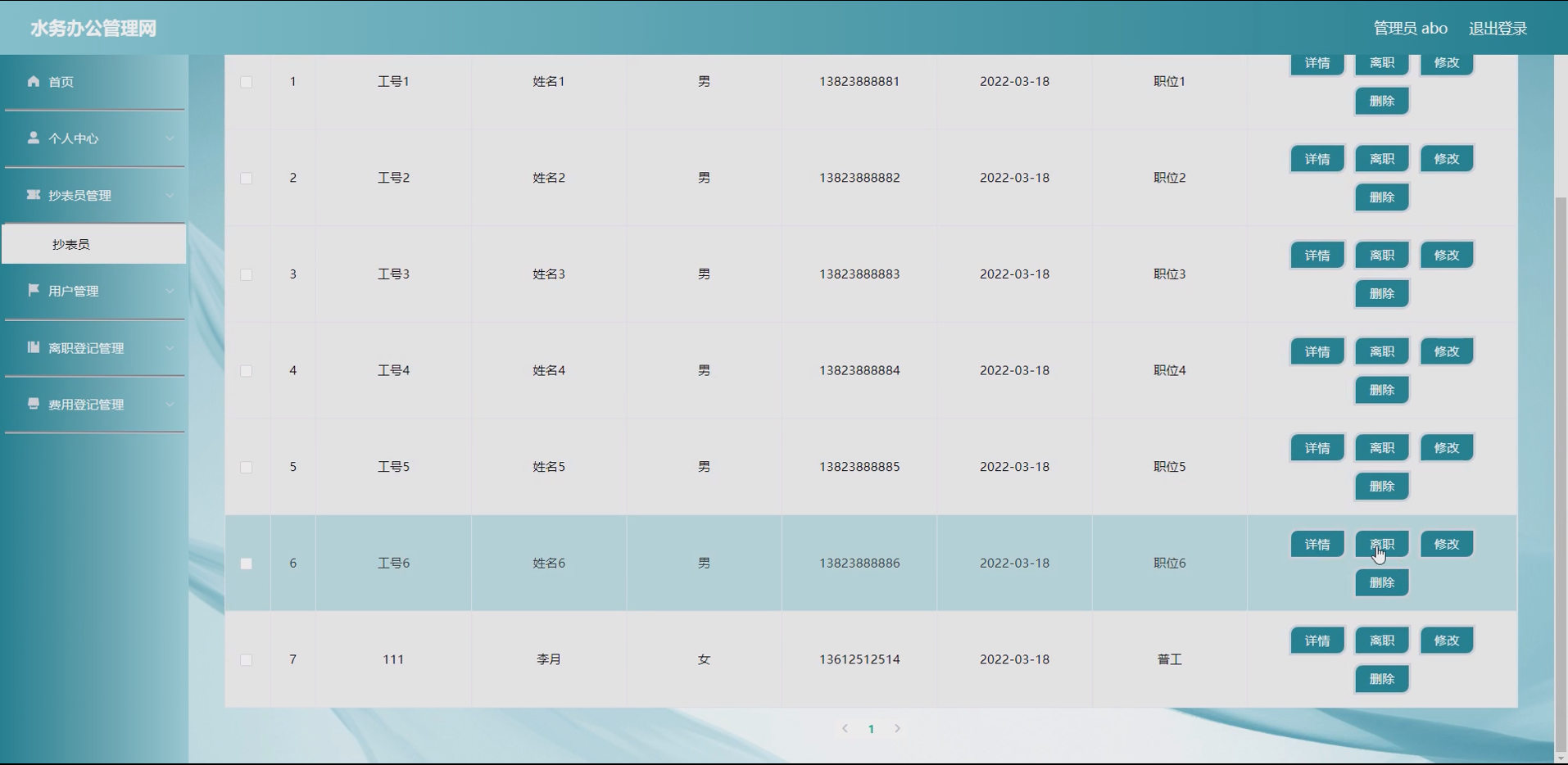Click the person icon for 个人中心
This screenshot has width=1568, height=765.
(x=34, y=138)
